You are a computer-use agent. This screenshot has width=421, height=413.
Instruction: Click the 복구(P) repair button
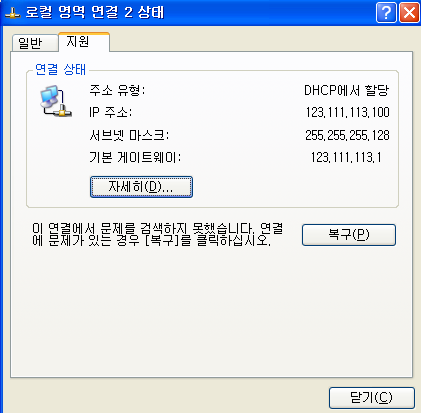point(349,235)
